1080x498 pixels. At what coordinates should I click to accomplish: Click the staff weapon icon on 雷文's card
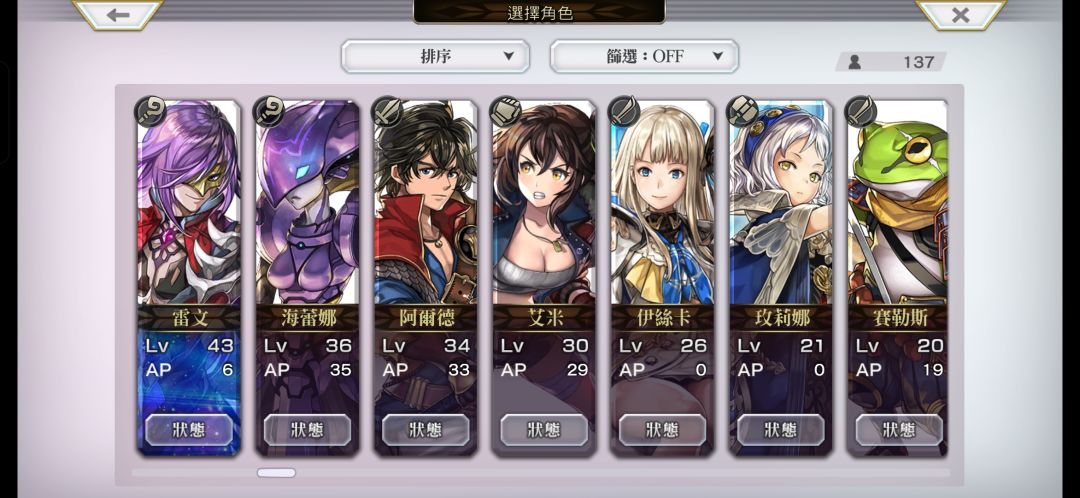tap(151, 112)
